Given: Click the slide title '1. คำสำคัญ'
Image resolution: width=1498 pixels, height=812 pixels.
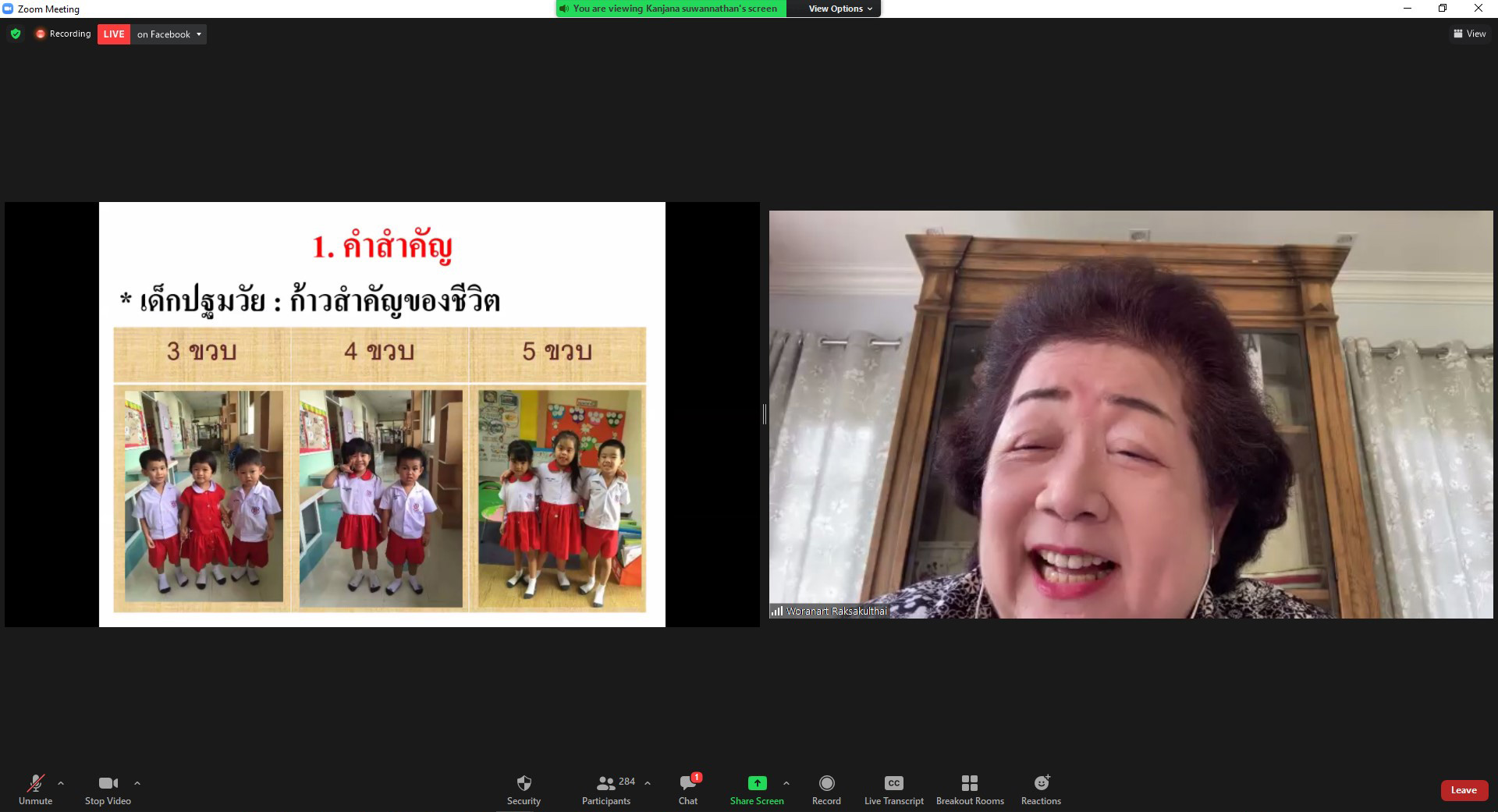Looking at the screenshot, I should coord(382,246).
